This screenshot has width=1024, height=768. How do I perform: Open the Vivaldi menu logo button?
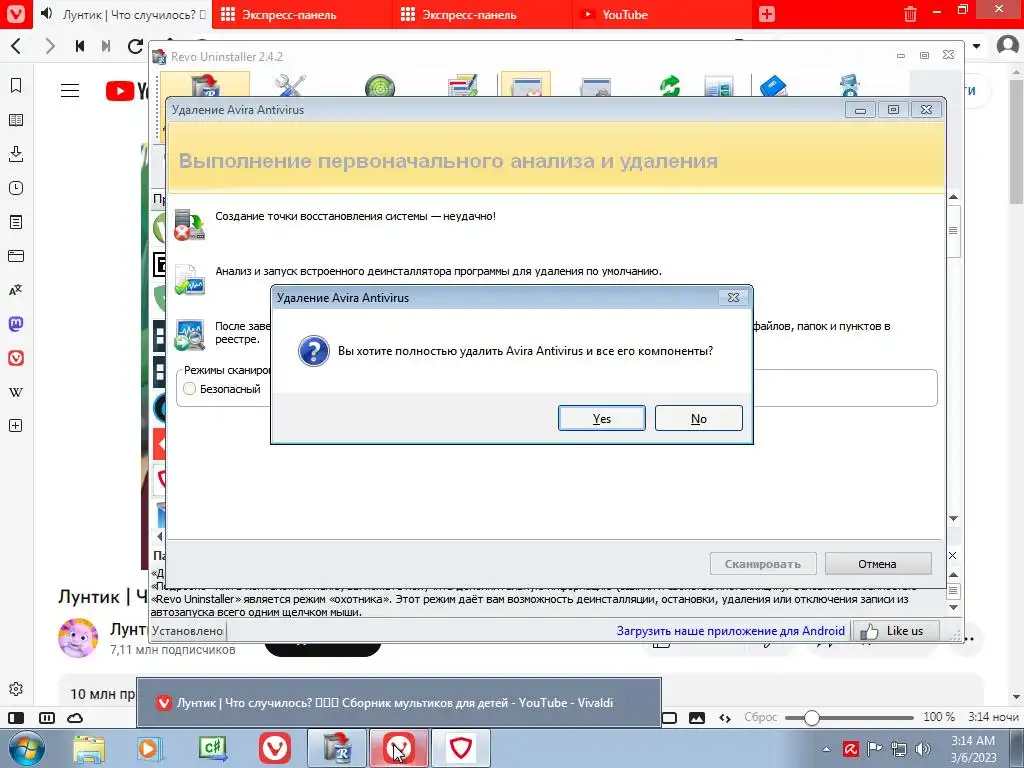click(x=15, y=14)
